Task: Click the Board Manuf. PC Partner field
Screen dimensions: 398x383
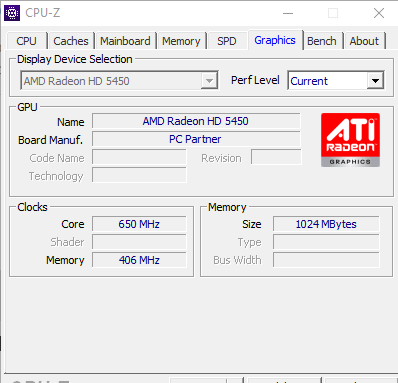Action: point(196,139)
